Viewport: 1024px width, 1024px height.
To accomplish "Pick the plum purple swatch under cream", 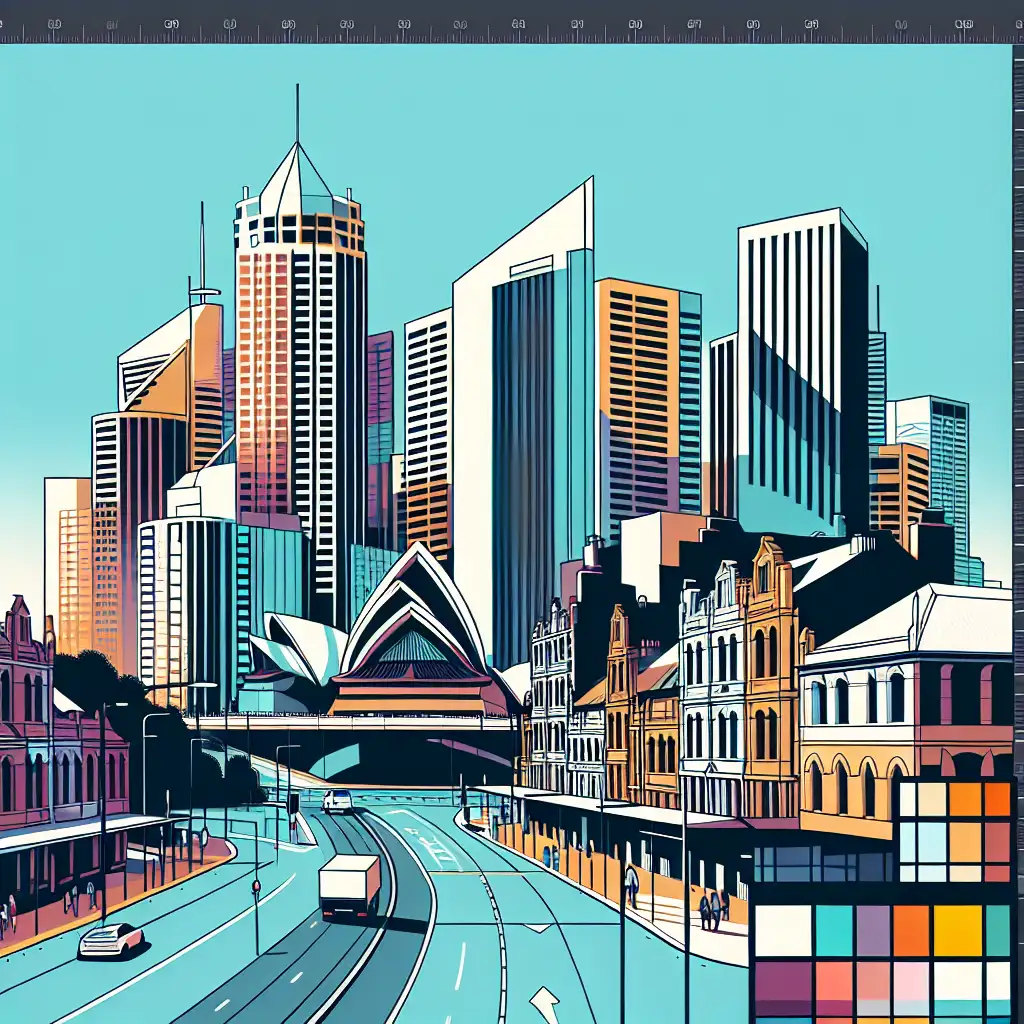I will coord(783,981).
